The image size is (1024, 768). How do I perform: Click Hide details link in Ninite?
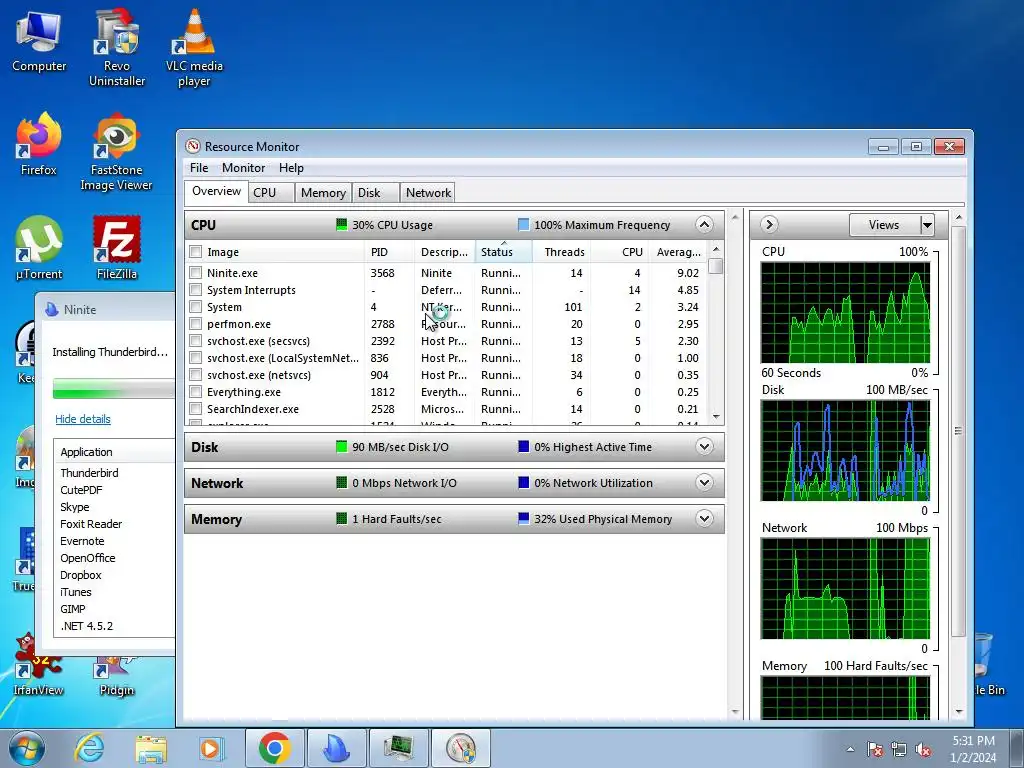pyautogui.click(x=83, y=419)
